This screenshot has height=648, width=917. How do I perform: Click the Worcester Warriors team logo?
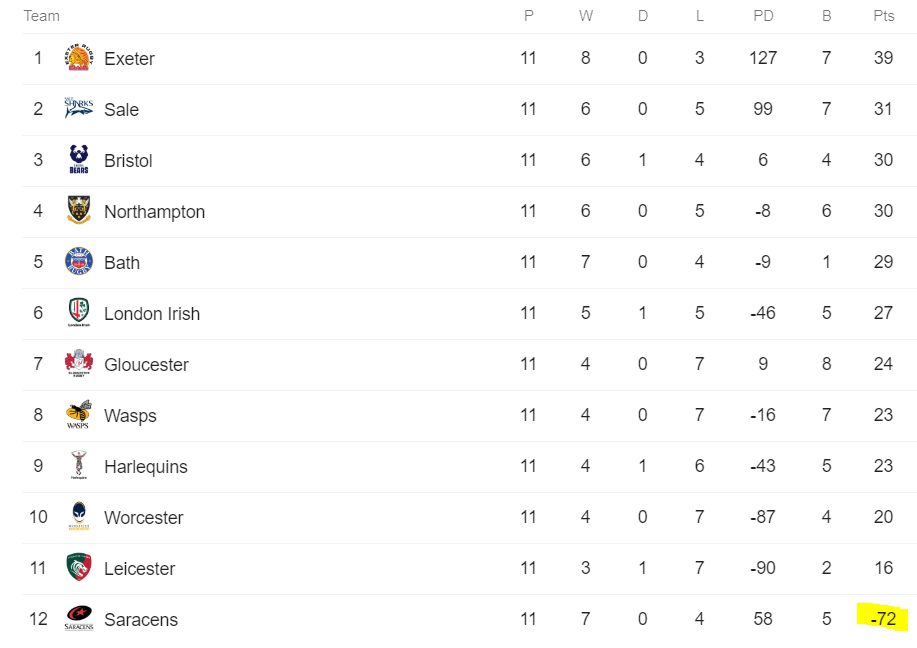point(79,517)
